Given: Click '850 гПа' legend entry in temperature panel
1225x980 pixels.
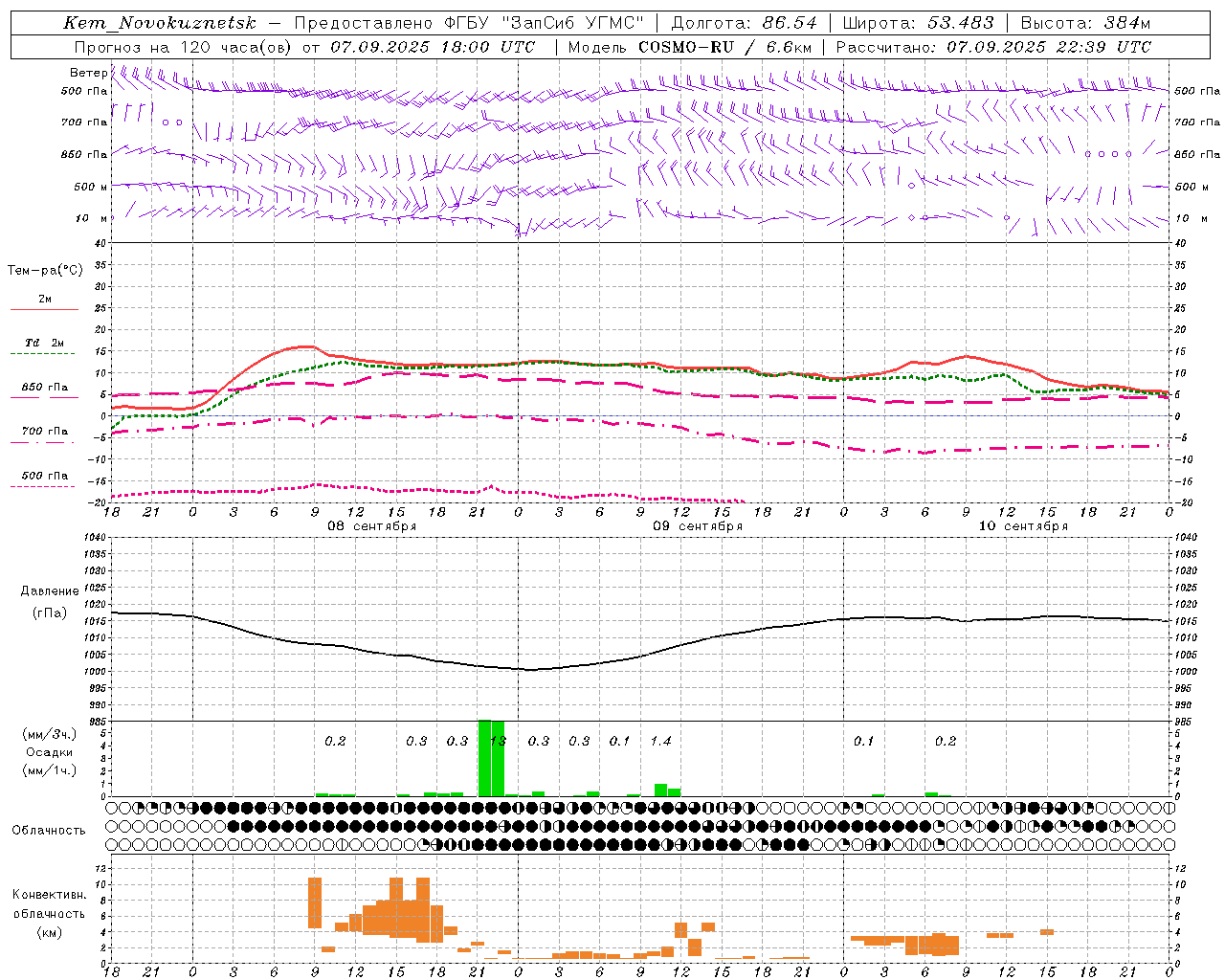Looking at the screenshot, I should 44,388.
